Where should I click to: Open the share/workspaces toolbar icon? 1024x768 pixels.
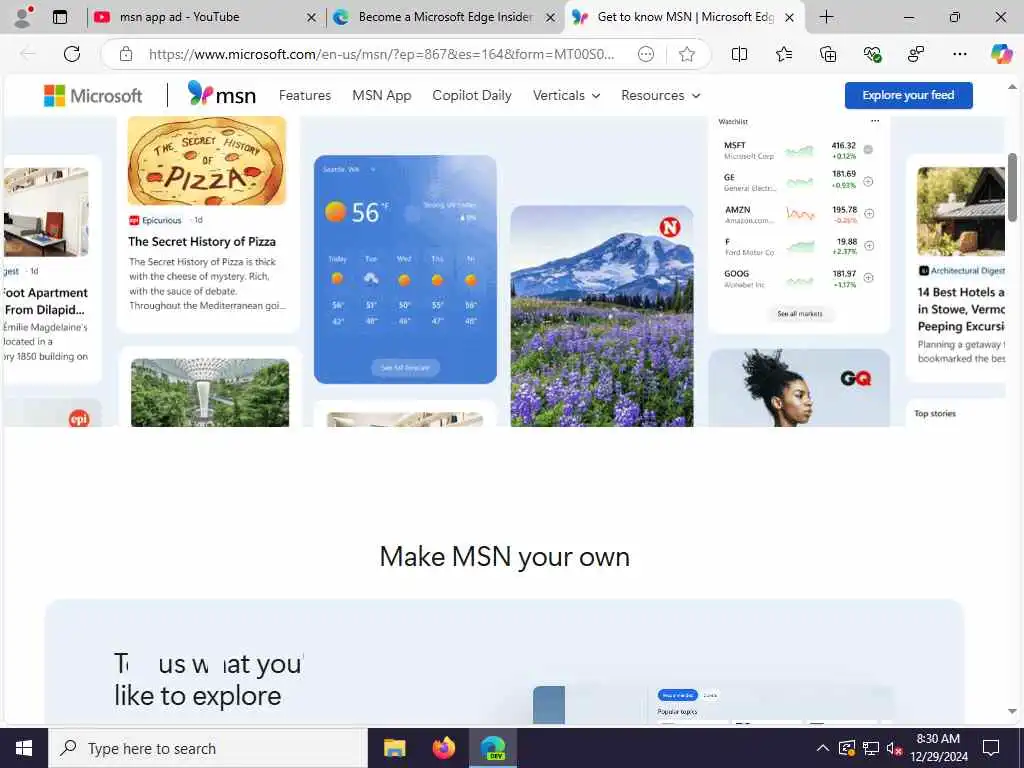(916, 54)
